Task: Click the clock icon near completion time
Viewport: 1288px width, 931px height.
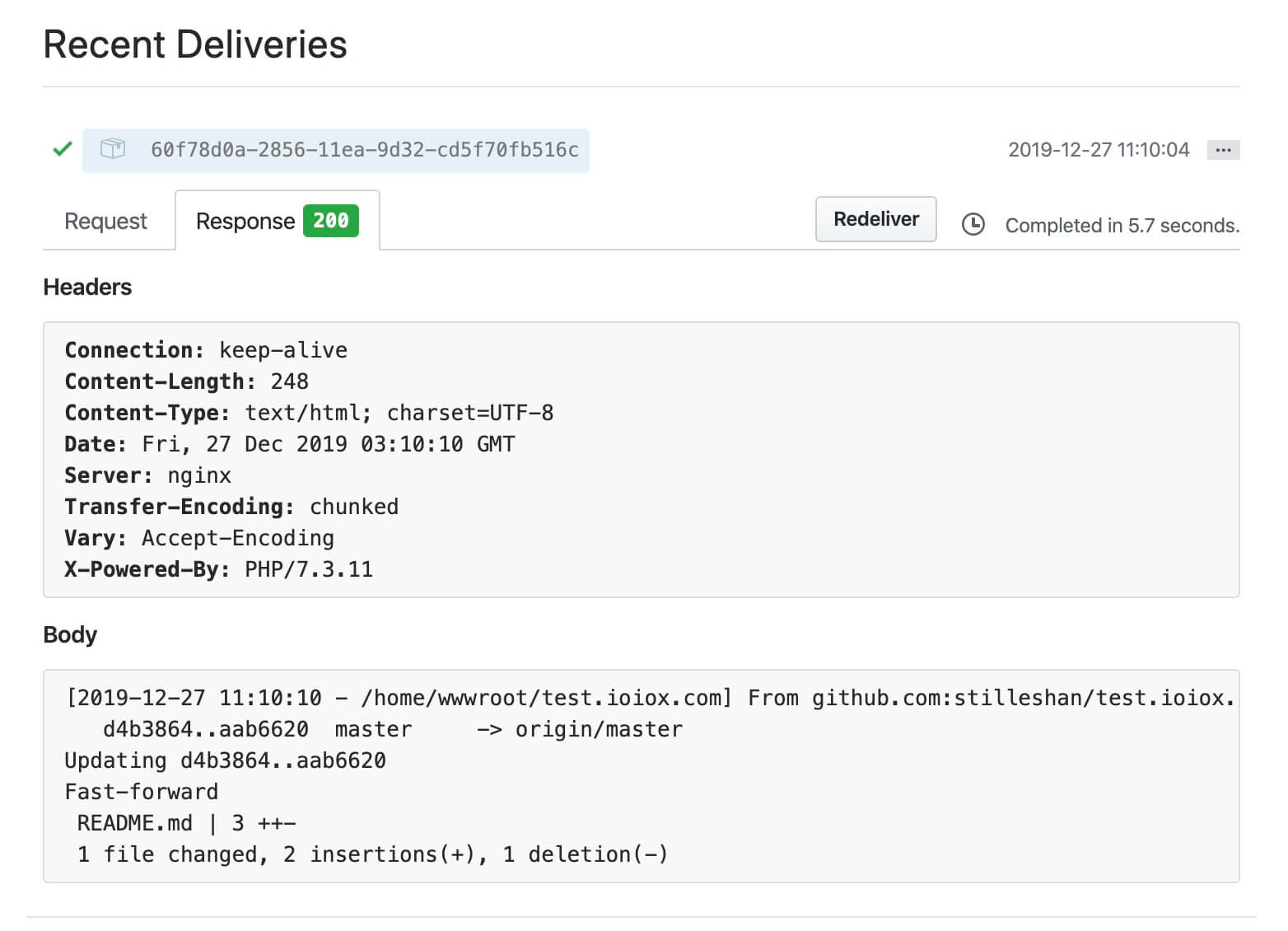Action: [x=973, y=225]
